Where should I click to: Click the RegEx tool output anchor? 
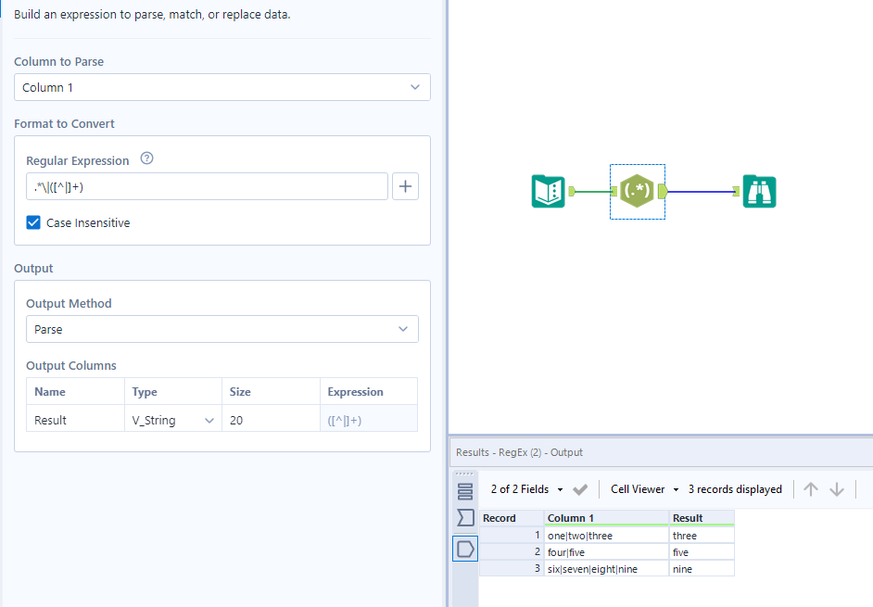[x=663, y=192]
